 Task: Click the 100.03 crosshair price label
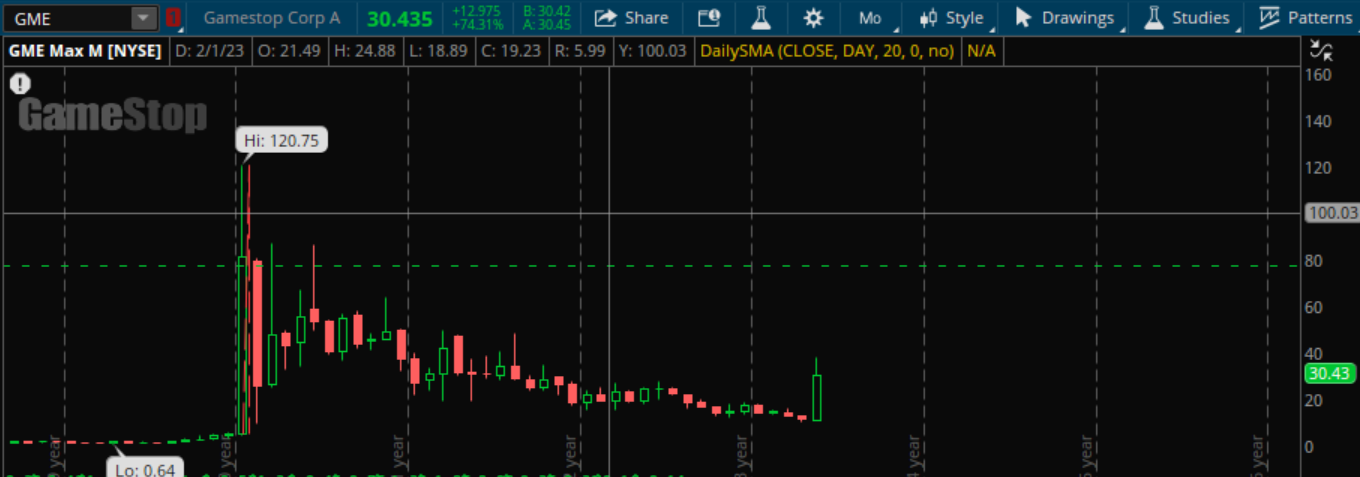[1332, 212]
